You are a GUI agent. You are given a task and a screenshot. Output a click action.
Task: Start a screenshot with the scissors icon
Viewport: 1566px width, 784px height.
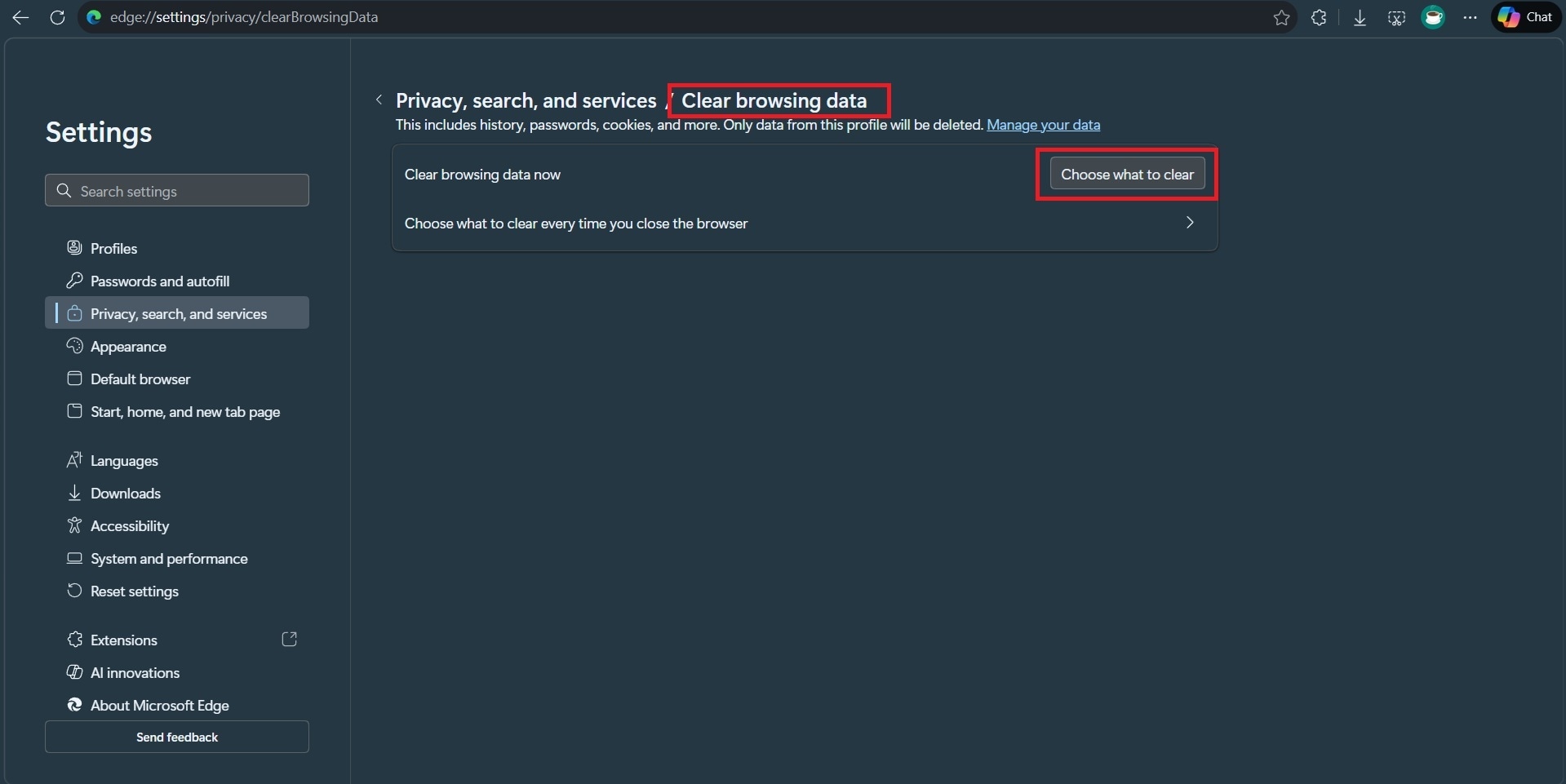[x=1396, y=17]
